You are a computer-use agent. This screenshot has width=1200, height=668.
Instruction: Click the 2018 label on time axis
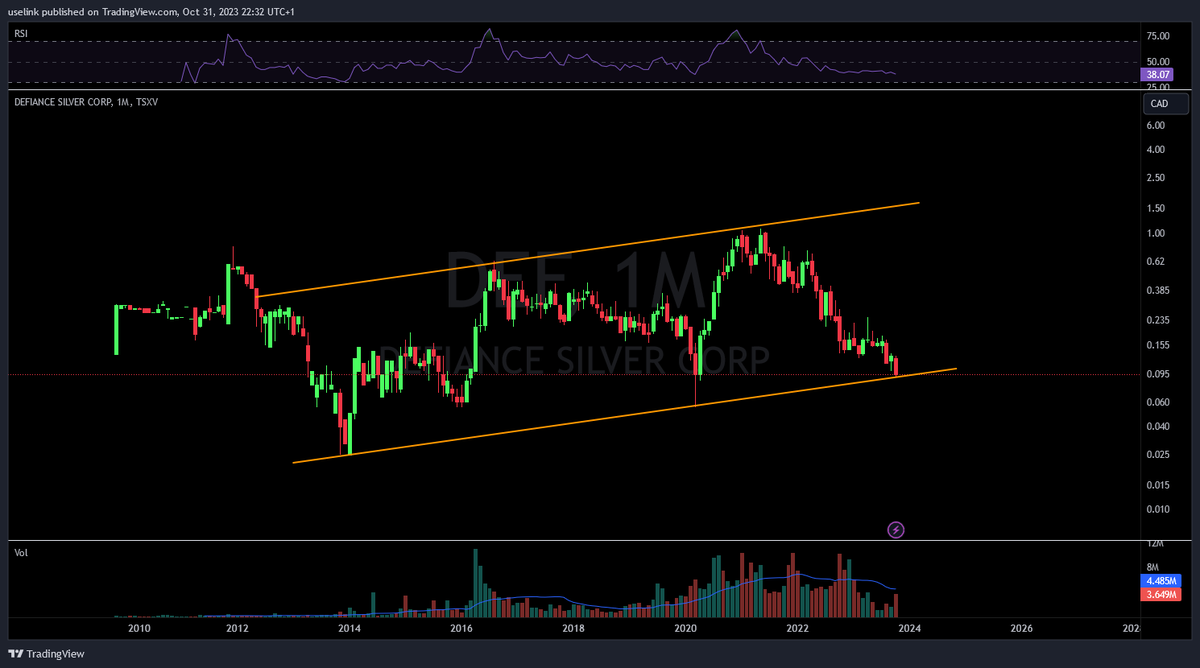[x=573, y=629]
